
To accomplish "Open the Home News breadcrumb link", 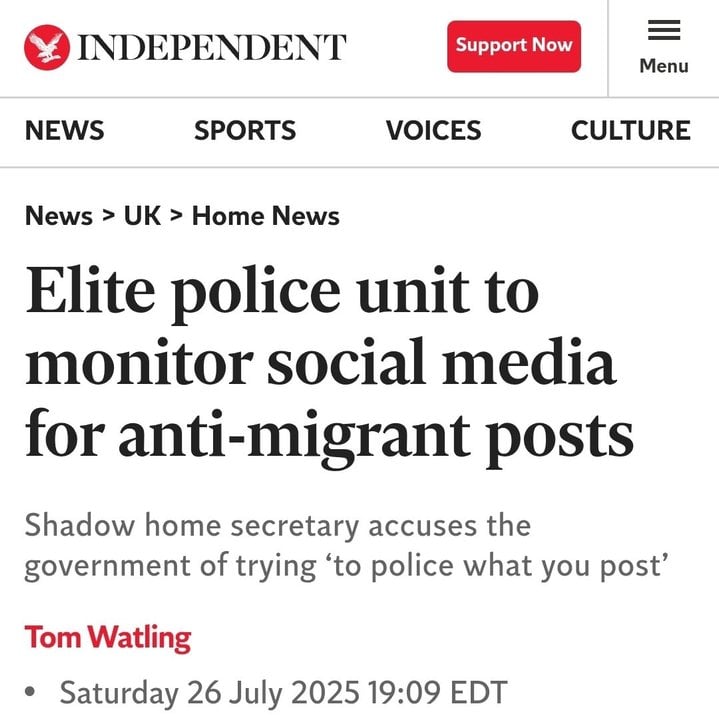I will [x=265, y=215].
